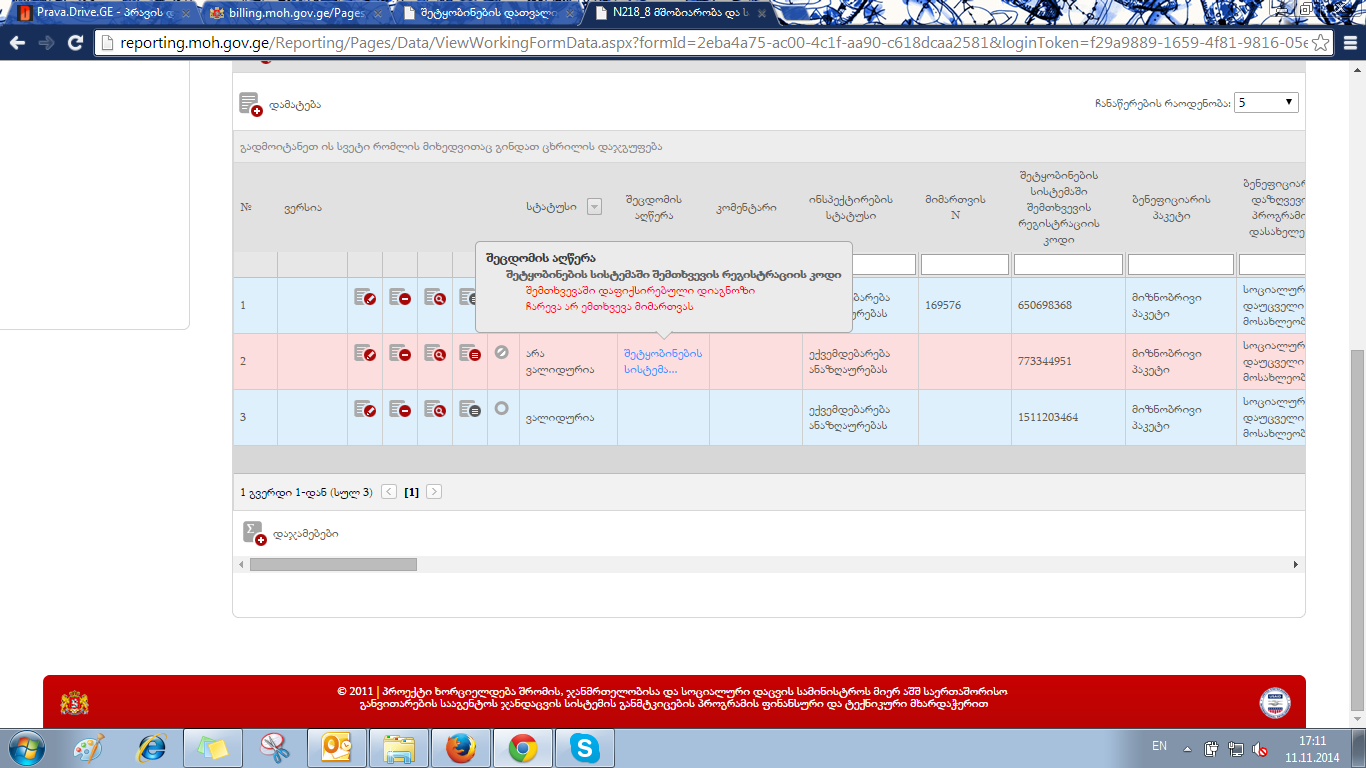Open Skype from the Windows taskbar
This screenshot has height=768, width=1366.
(x=584, y=747)
